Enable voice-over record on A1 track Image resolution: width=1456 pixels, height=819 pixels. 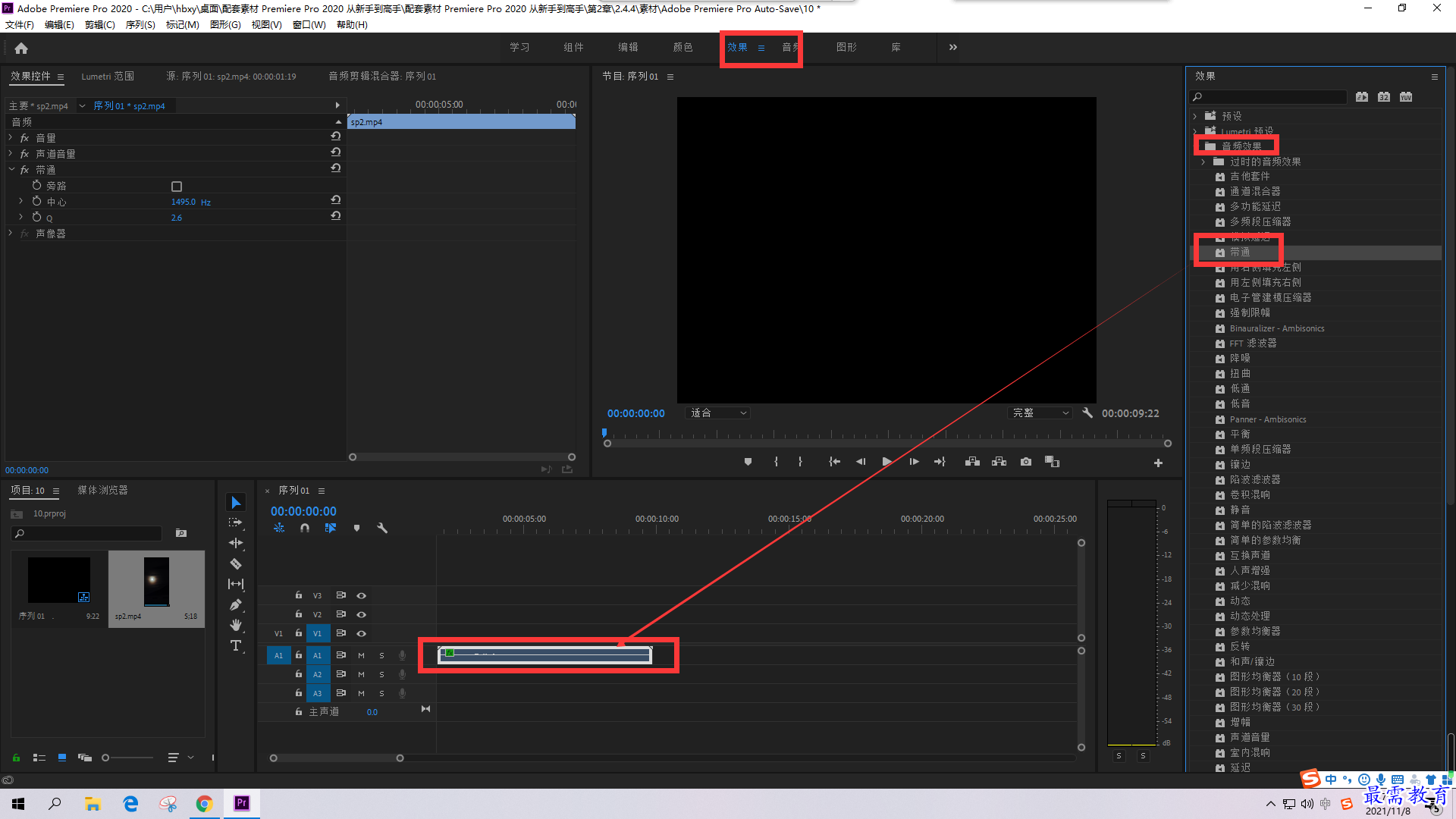[x=402, y=655]
